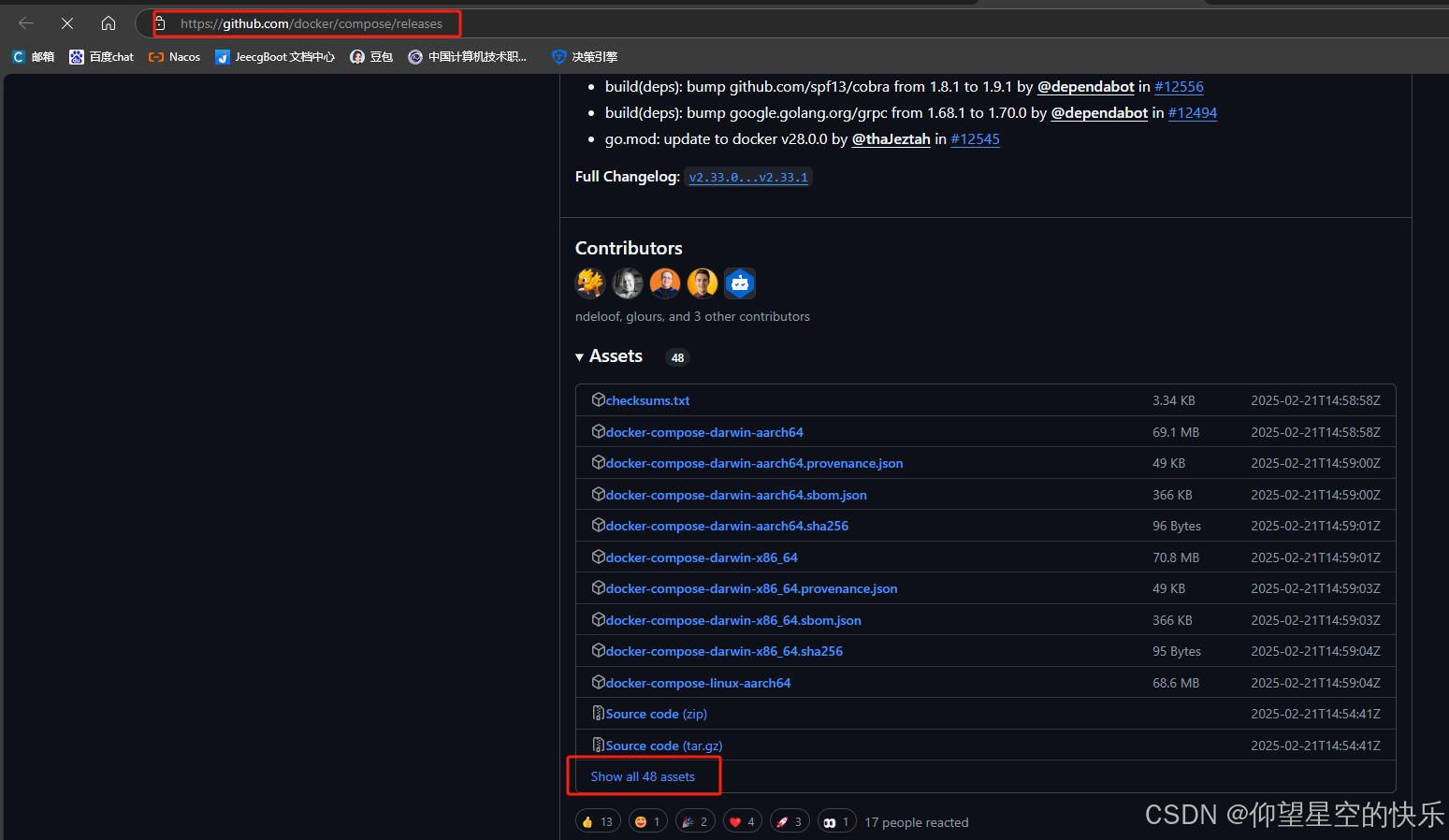Toggle thumbs up reaction with 13
This screenshot has width=1449, height=840.
click(598, 821)
